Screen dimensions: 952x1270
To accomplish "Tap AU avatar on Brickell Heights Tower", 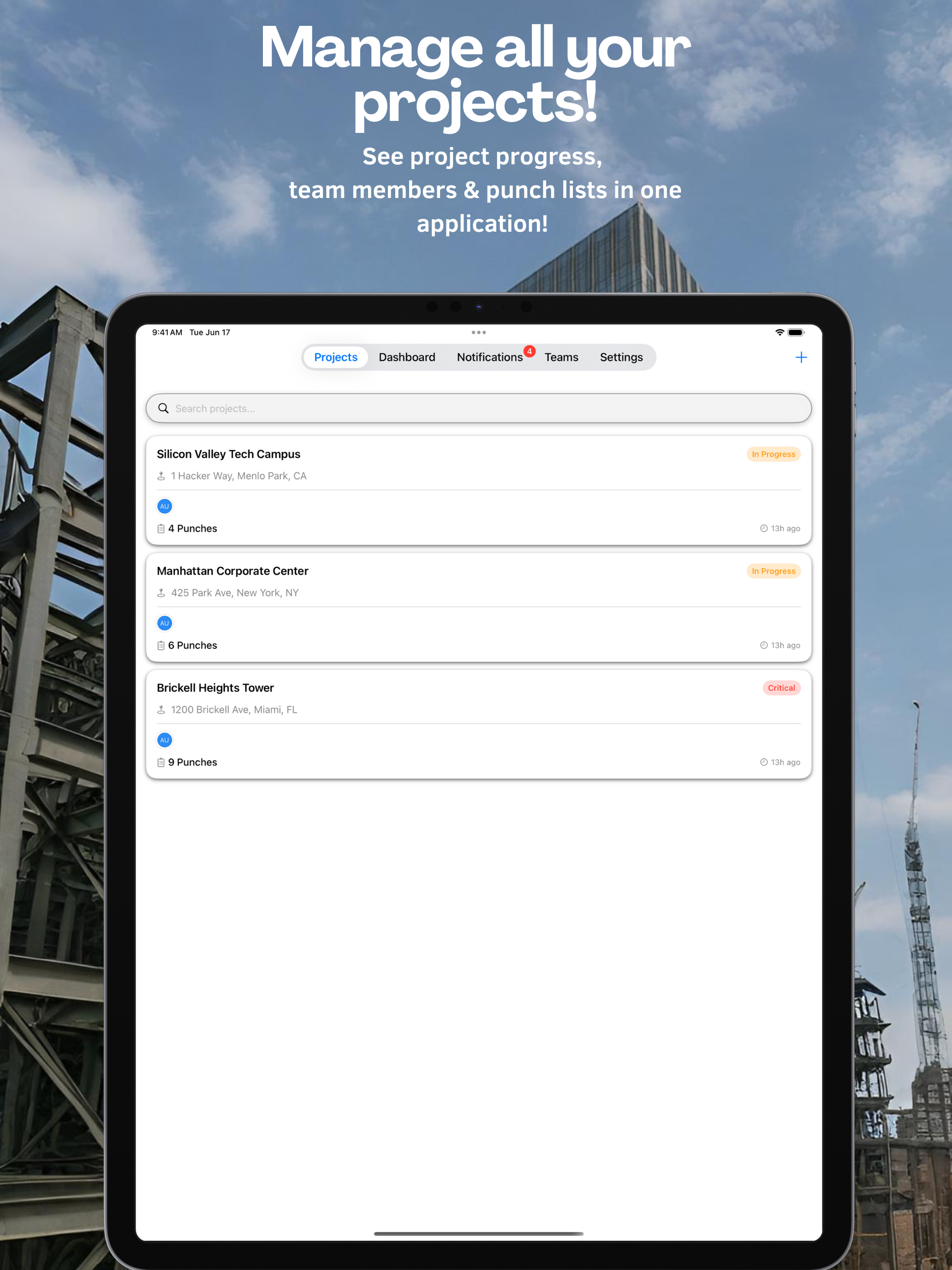I will tap(165, 740).
